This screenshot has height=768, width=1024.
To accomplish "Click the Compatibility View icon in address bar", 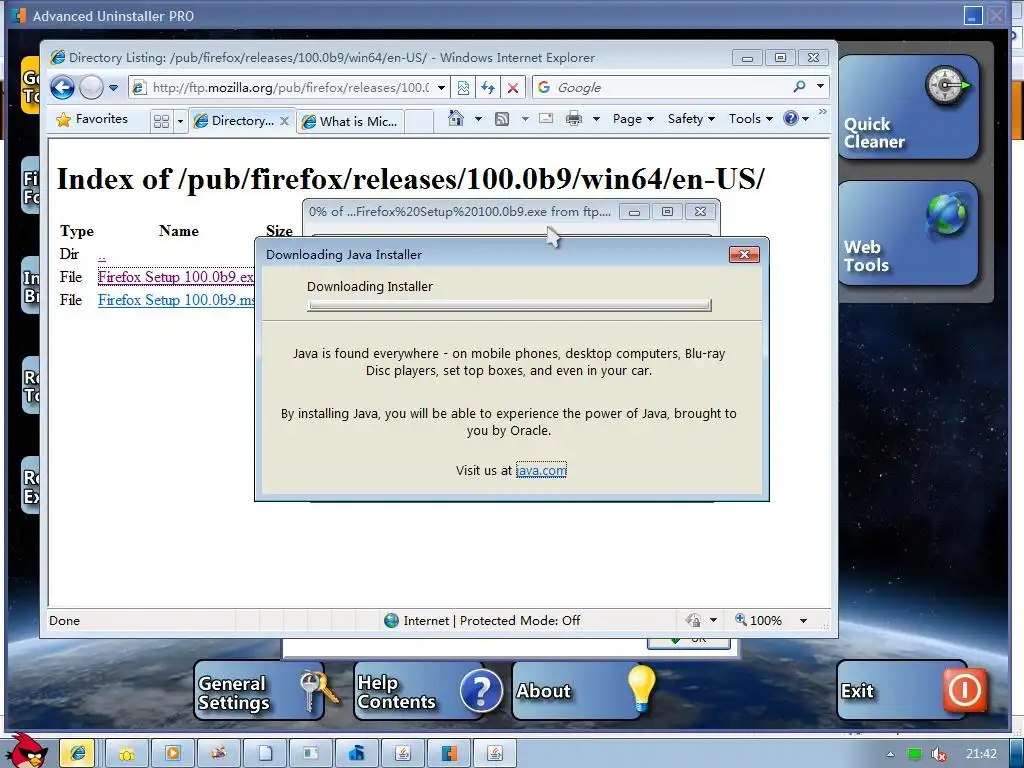I will 462,88.
